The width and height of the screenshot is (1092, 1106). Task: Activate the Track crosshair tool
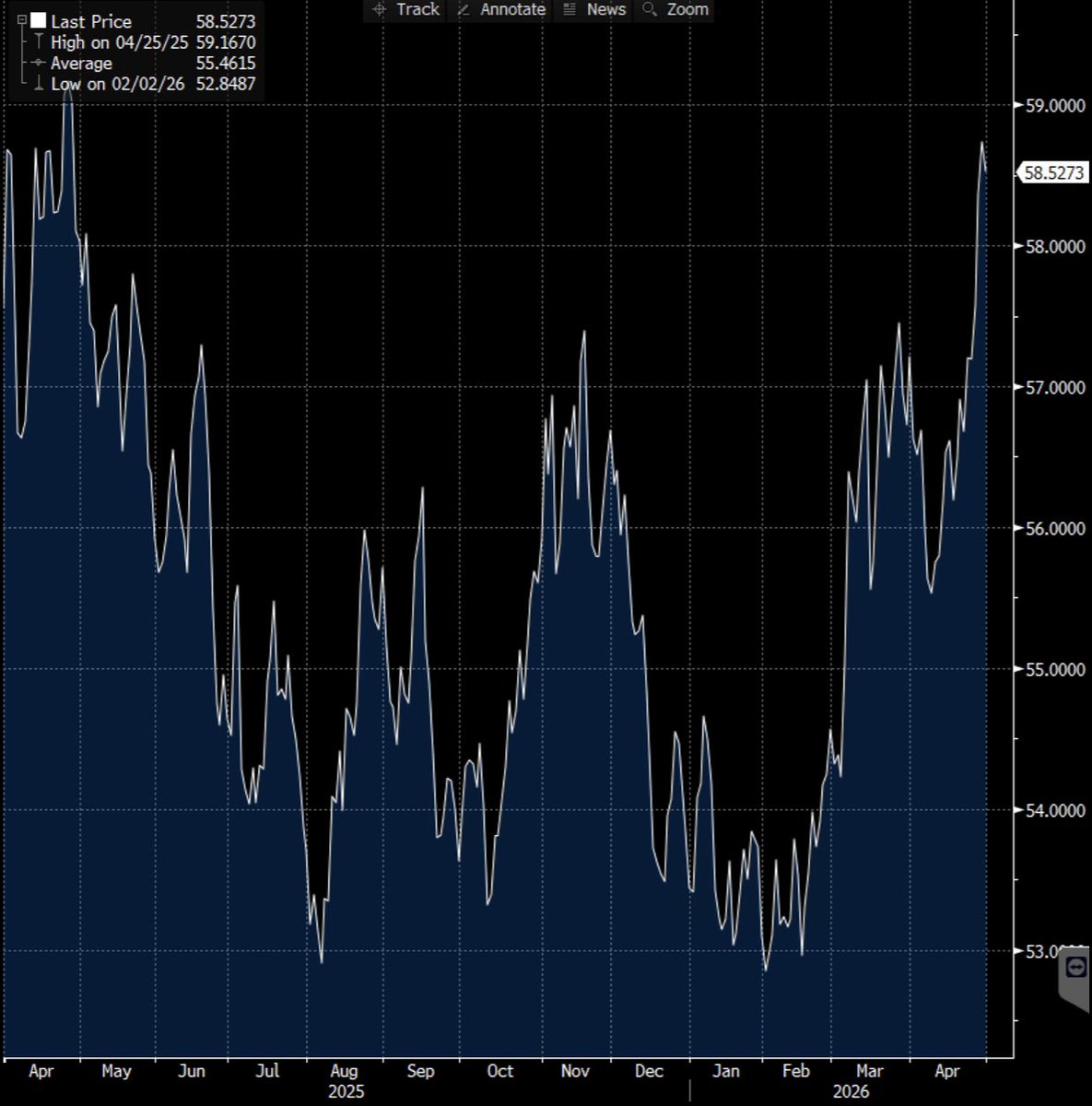pyautogui.click(x=405, y=9)
